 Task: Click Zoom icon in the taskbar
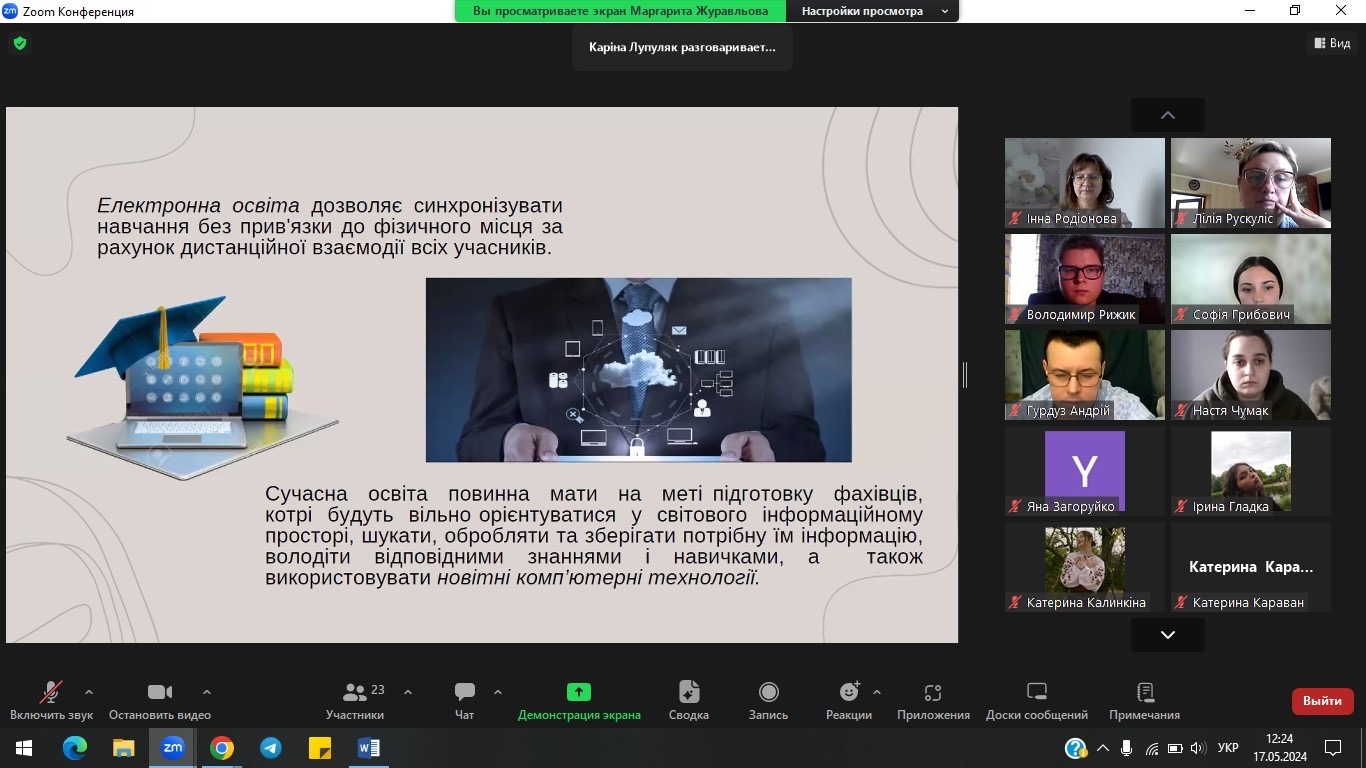point(172,748)
